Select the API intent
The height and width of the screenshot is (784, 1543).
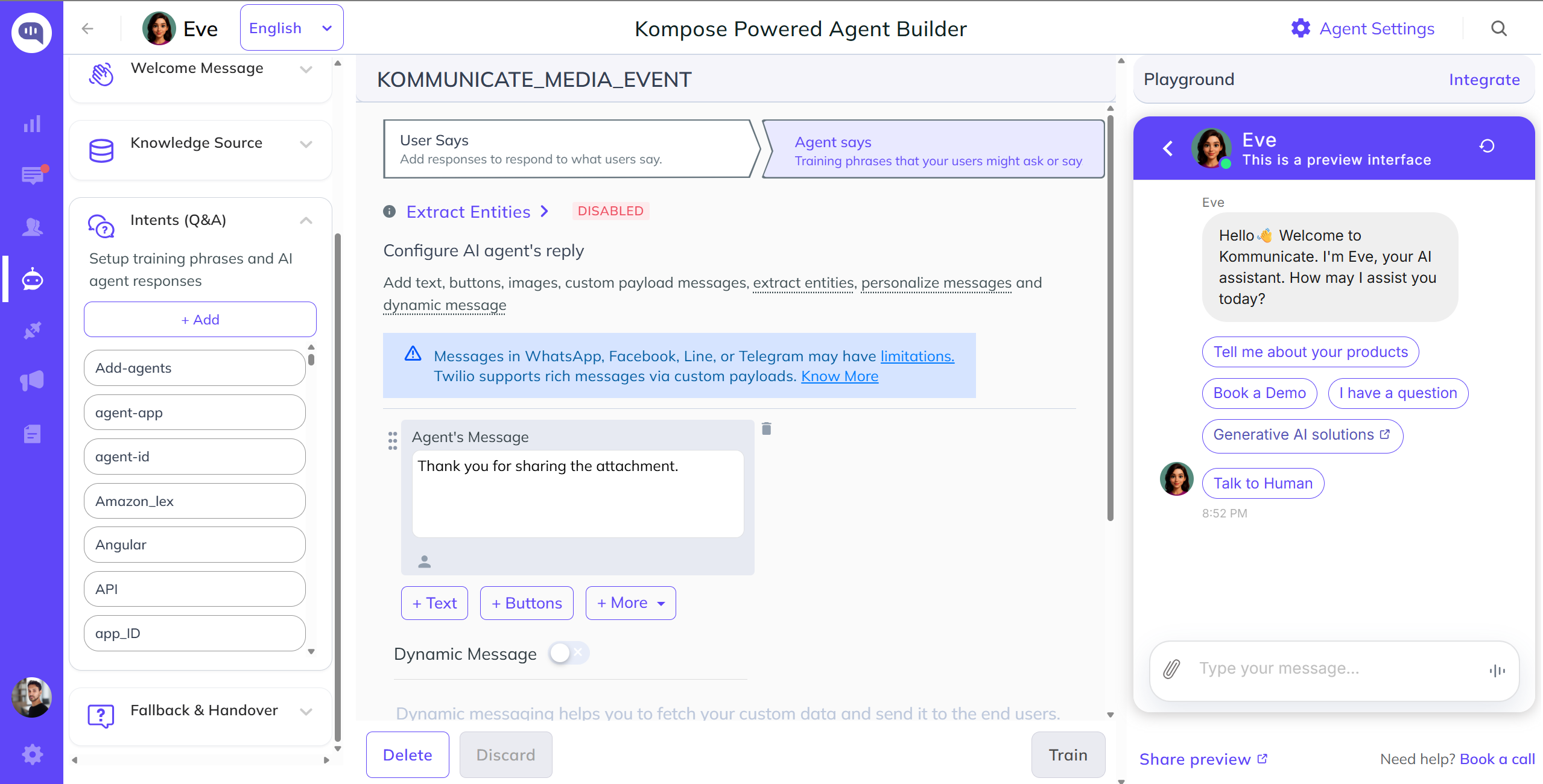[195, 589]
